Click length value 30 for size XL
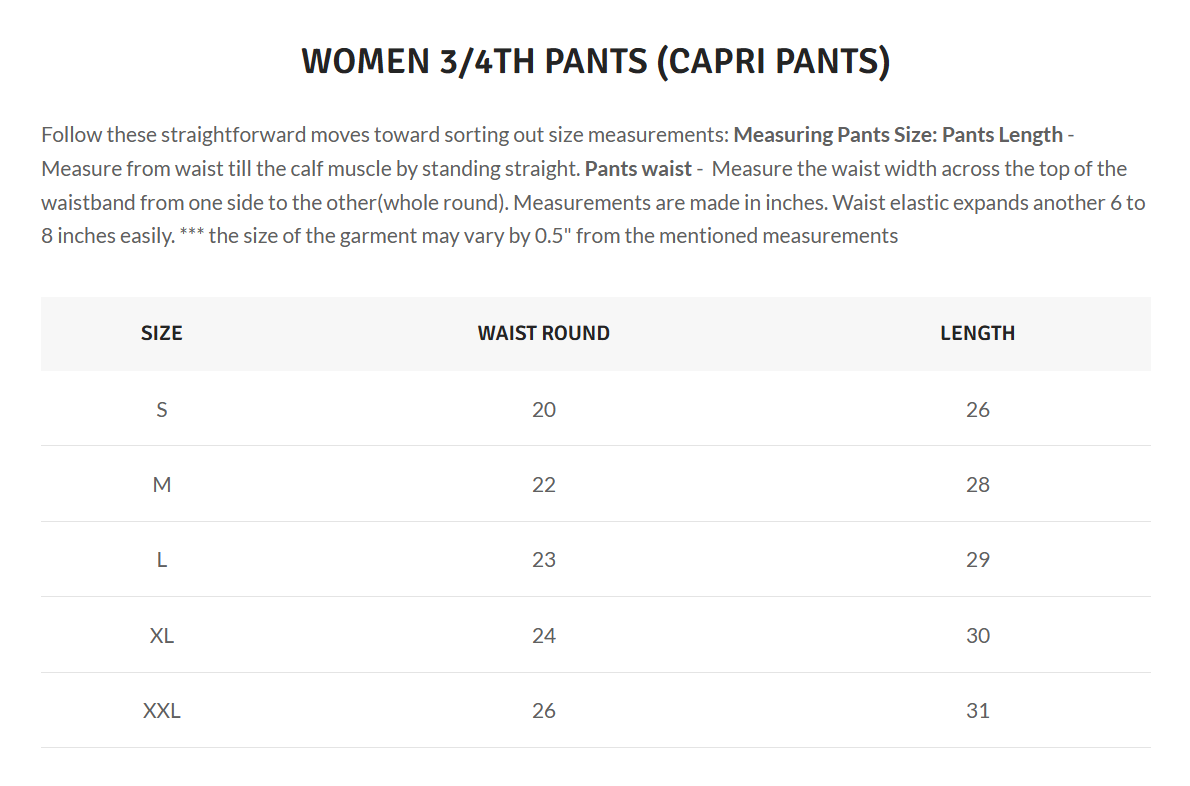 tap(977, 636)
